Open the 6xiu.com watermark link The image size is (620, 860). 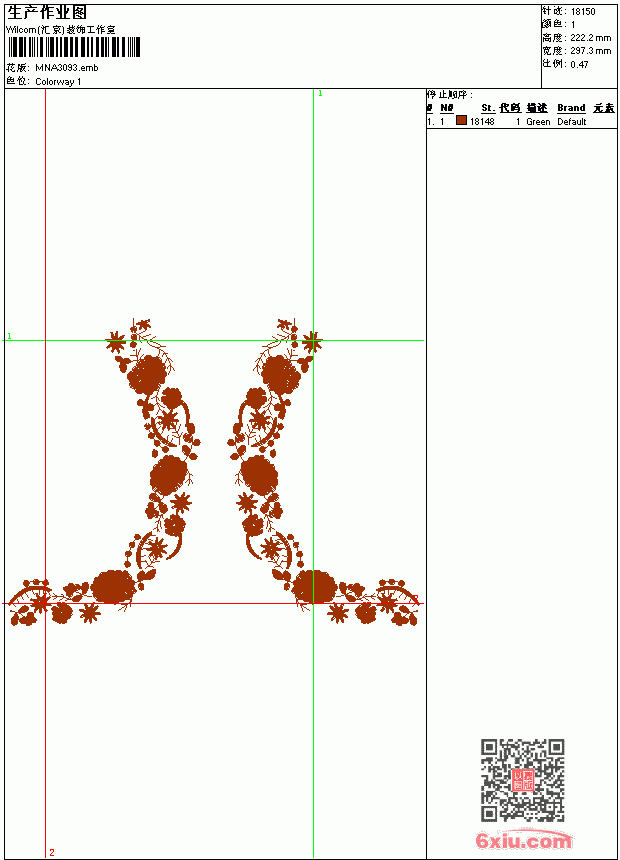pyautogui.click(x=523, y=840)
